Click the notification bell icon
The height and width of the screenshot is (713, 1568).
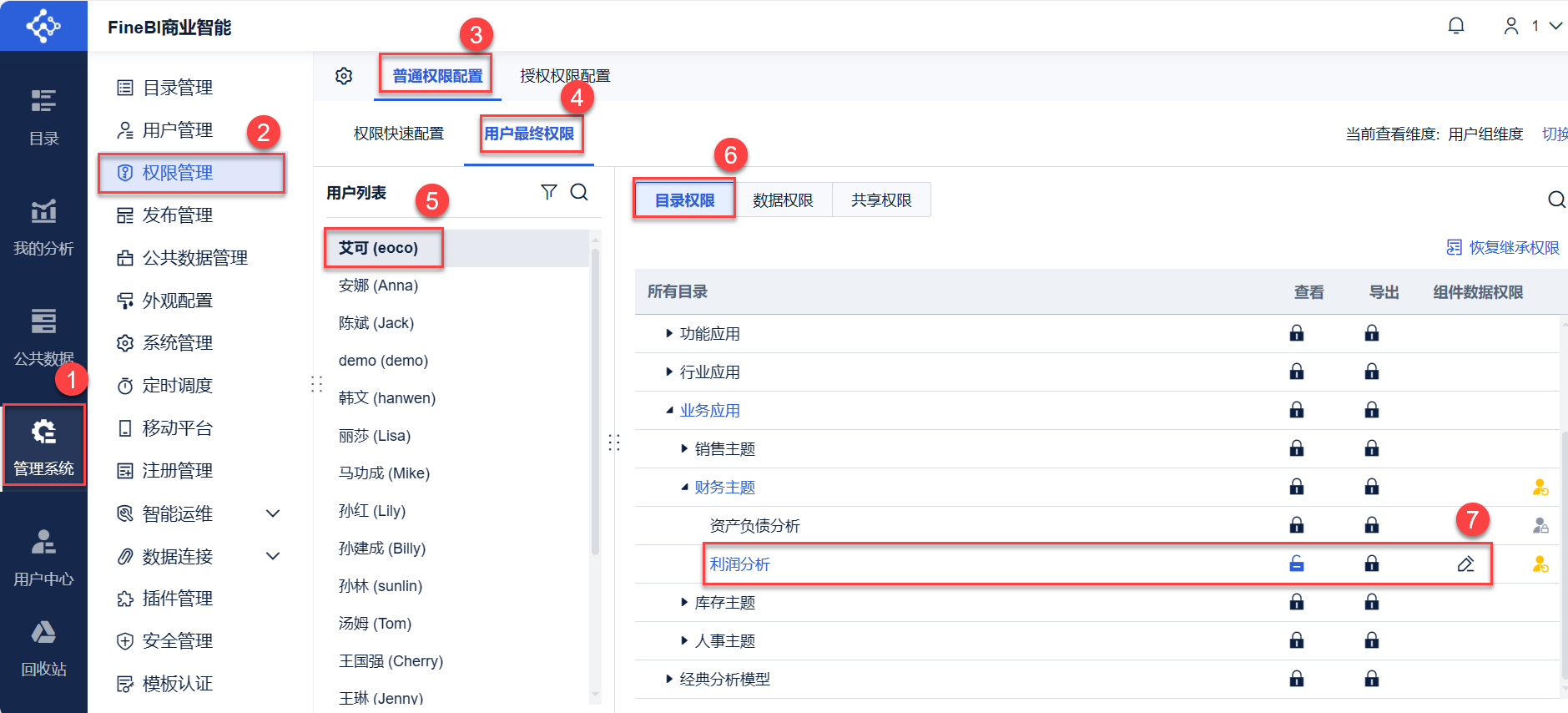pos(1456,26)
